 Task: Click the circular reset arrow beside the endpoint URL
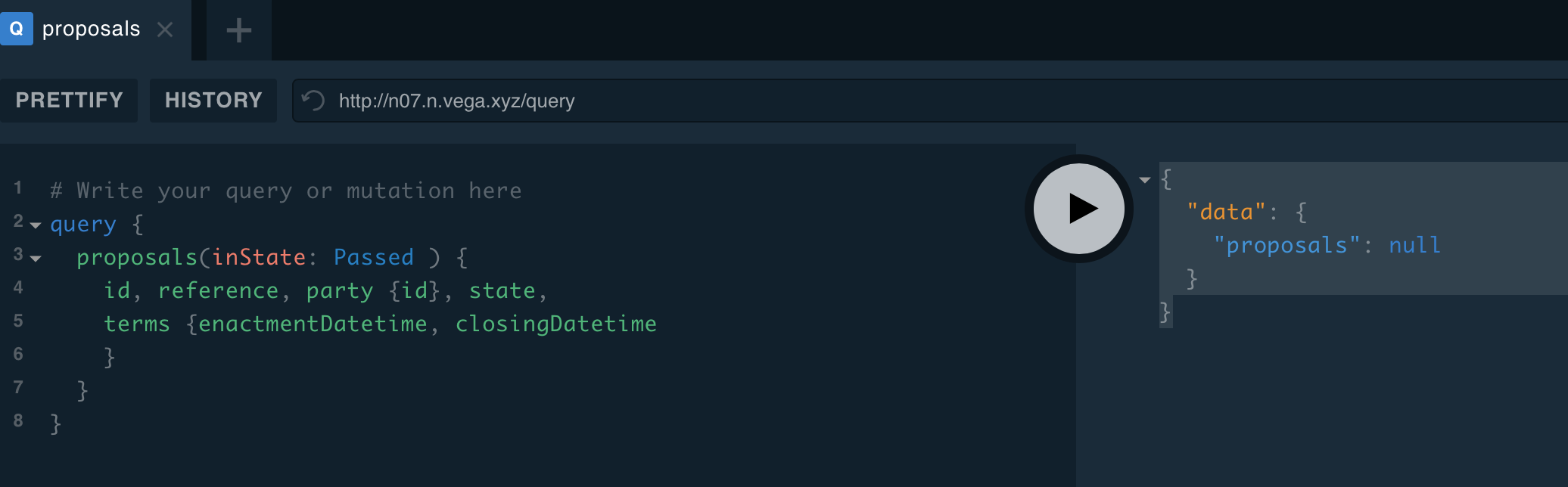(x=313, y=100)
